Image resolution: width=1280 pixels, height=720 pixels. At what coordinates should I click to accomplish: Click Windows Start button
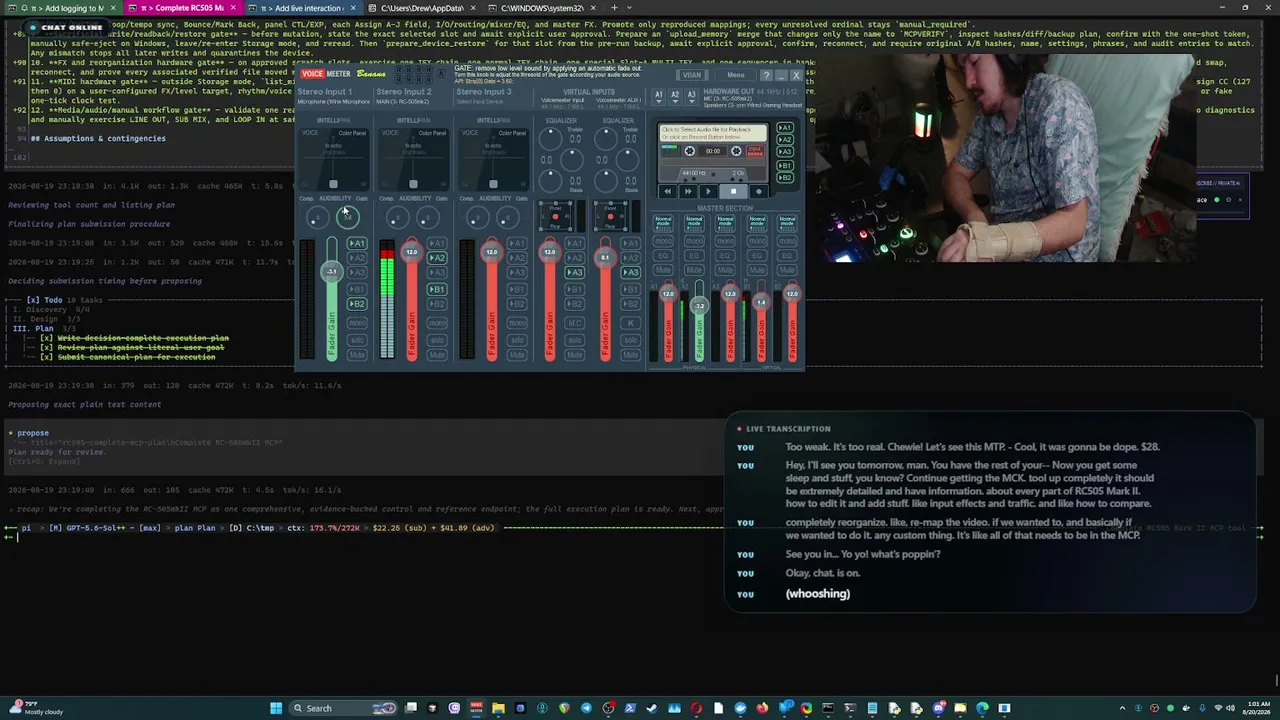(276, 708)
